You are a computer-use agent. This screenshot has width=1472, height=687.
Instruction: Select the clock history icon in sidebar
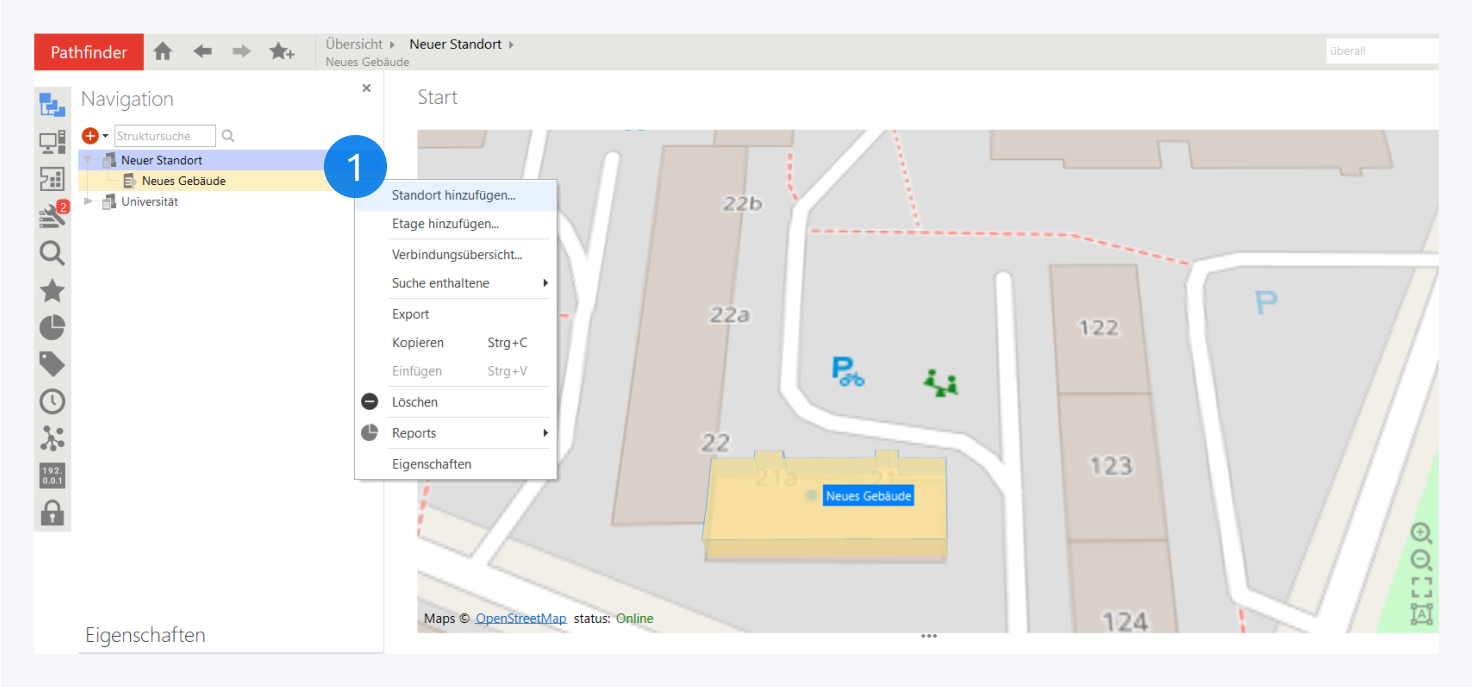click(x=52, y=401)
